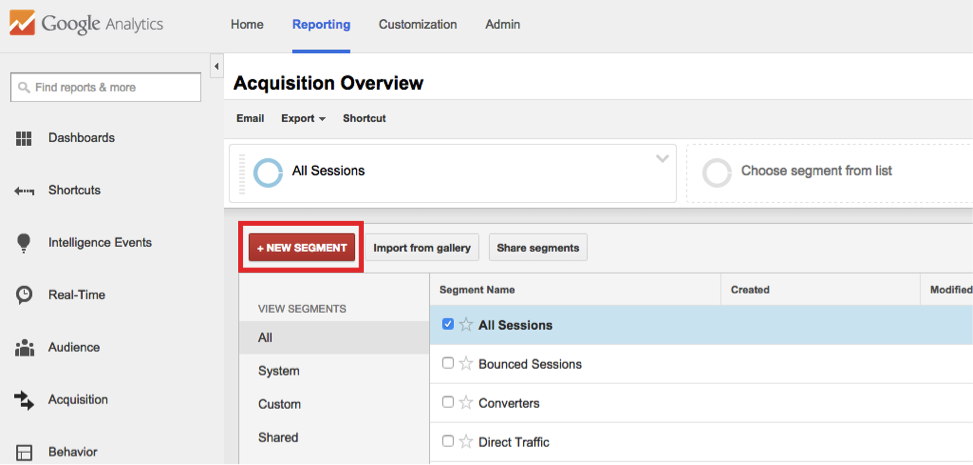
Task: Open Dashboards via its grid icon
Action: coord(24,138)
